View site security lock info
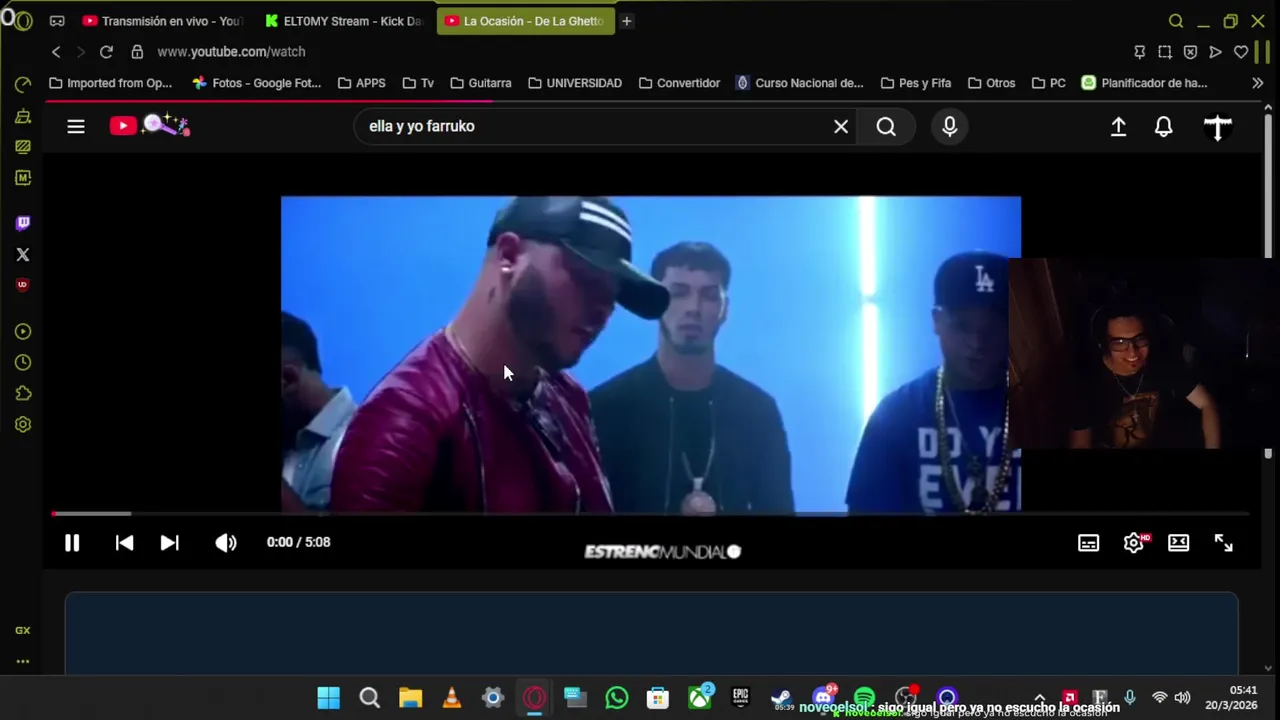Image resolution: width=1280 pixels, height=720 pixels. [x=137, y=52]
